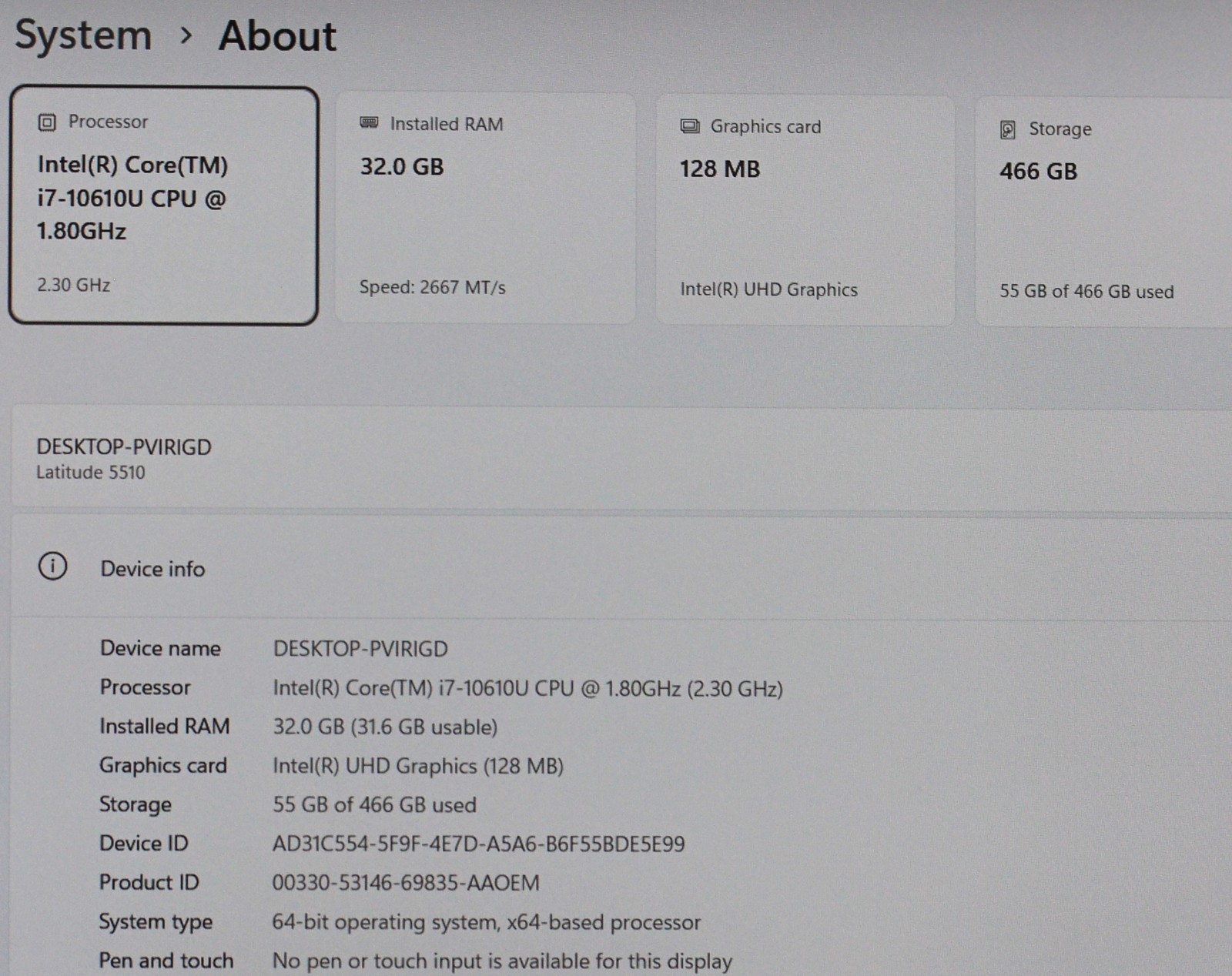Click the Device info circled-i icon
The image size is (1232, 976).
[x=52, y=567]
